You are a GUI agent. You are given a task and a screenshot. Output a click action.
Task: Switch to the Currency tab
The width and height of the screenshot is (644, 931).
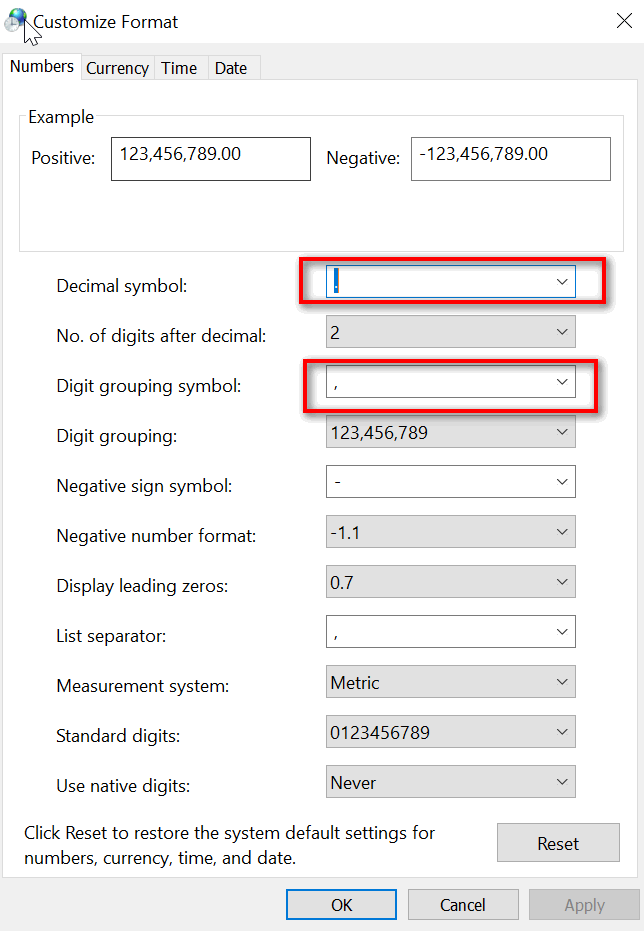coord(117,68)
